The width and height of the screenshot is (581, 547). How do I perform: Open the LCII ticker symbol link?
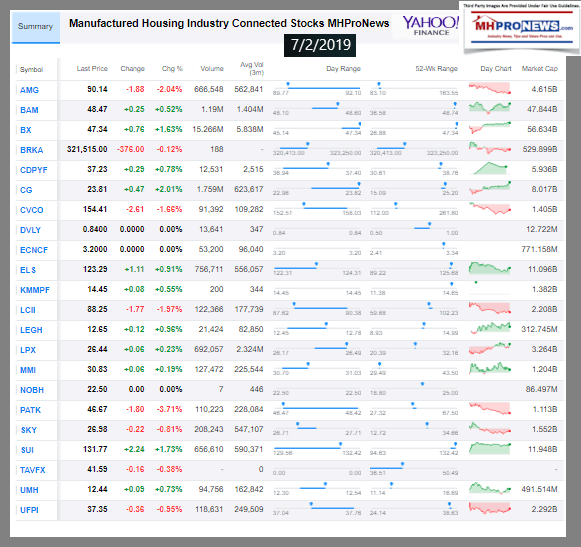(28, 310)
